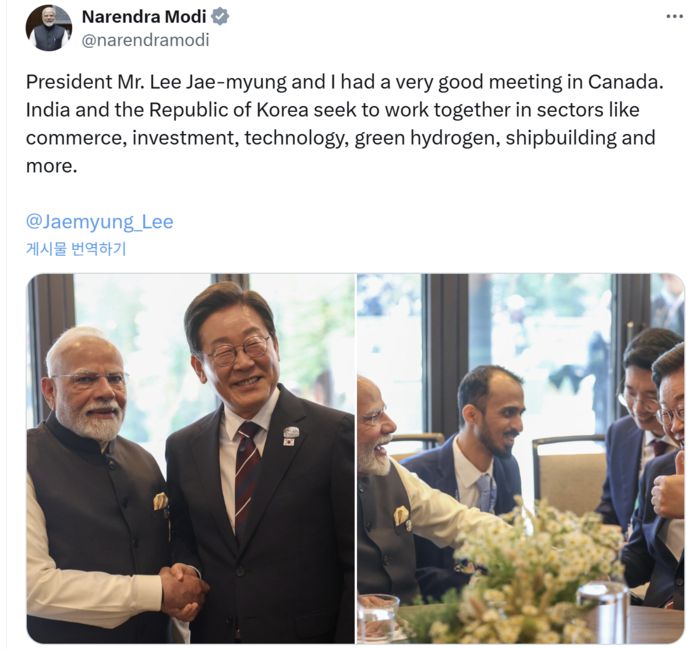Click the yellow pocket square in the left photo
Screen dimensions: 700x649
coord(160,501)
